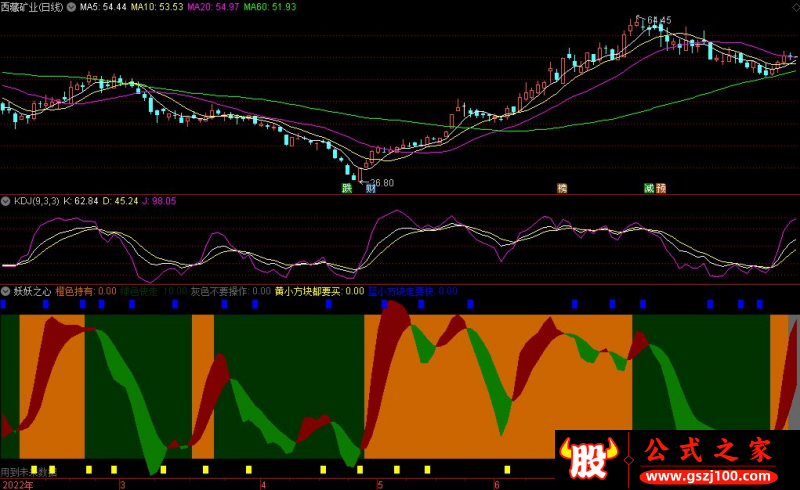Click the 2022年 label on time axis

17,484
